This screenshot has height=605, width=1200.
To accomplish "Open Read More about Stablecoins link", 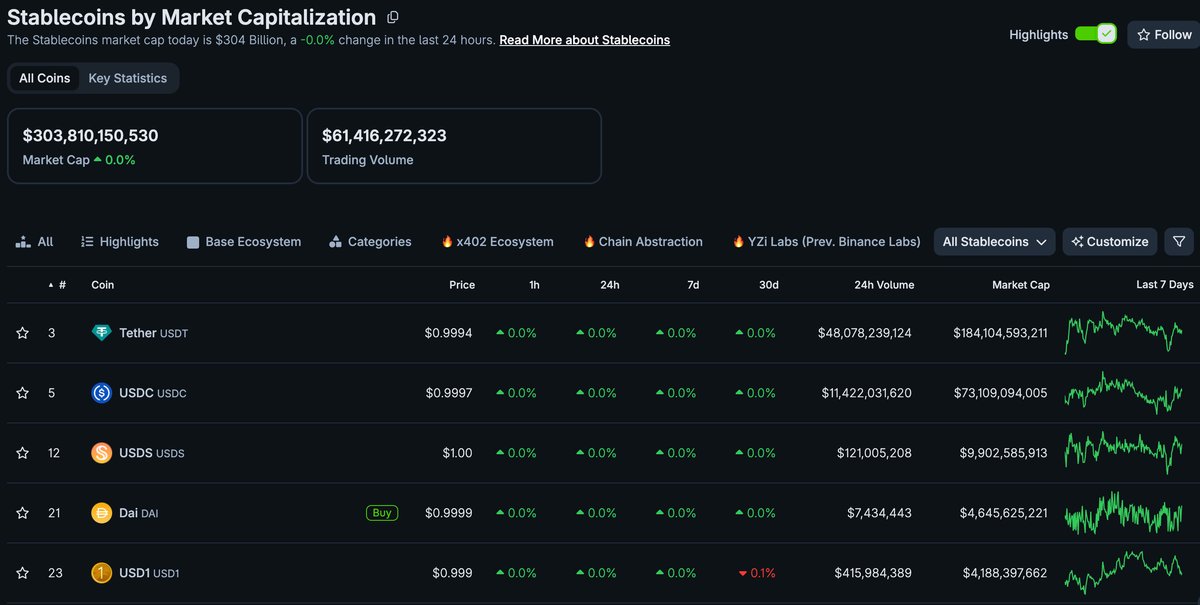I will click(585, 40).
